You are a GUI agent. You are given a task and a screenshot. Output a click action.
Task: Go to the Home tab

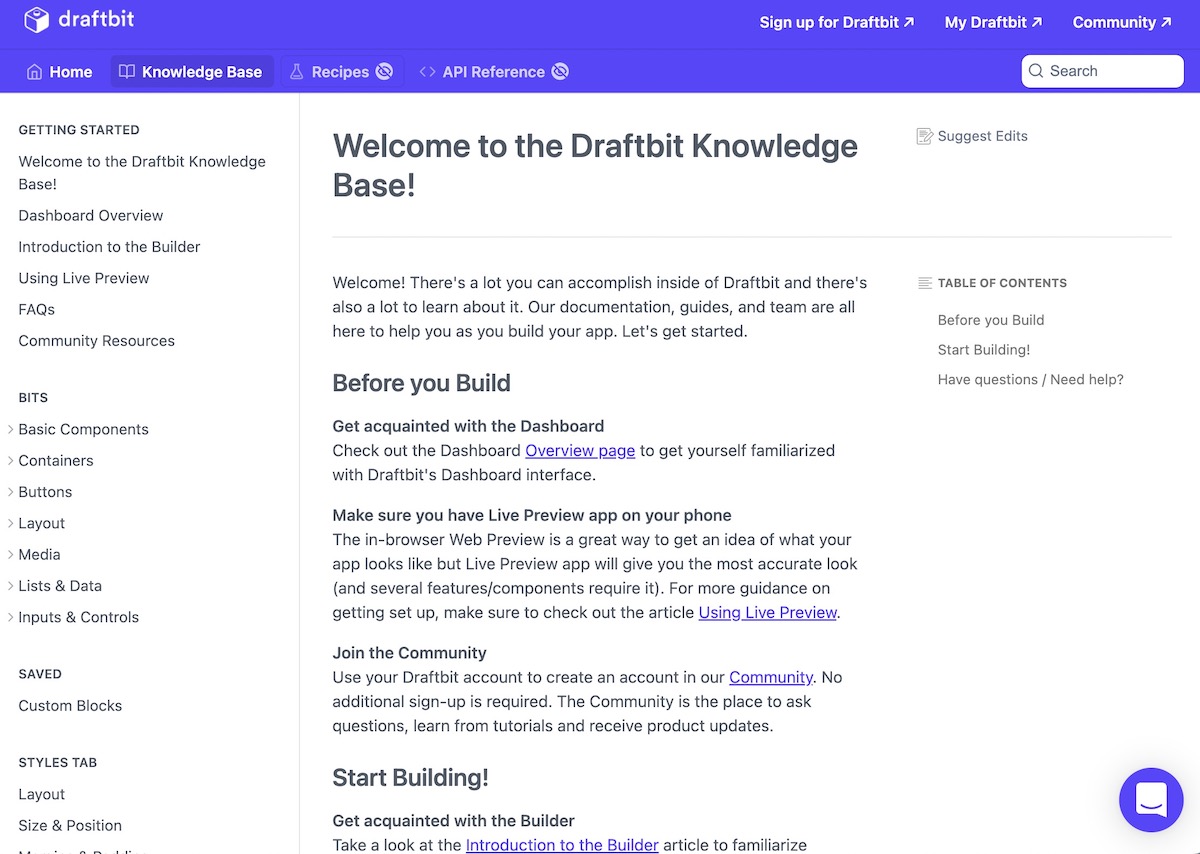click(x=59, y=72)
